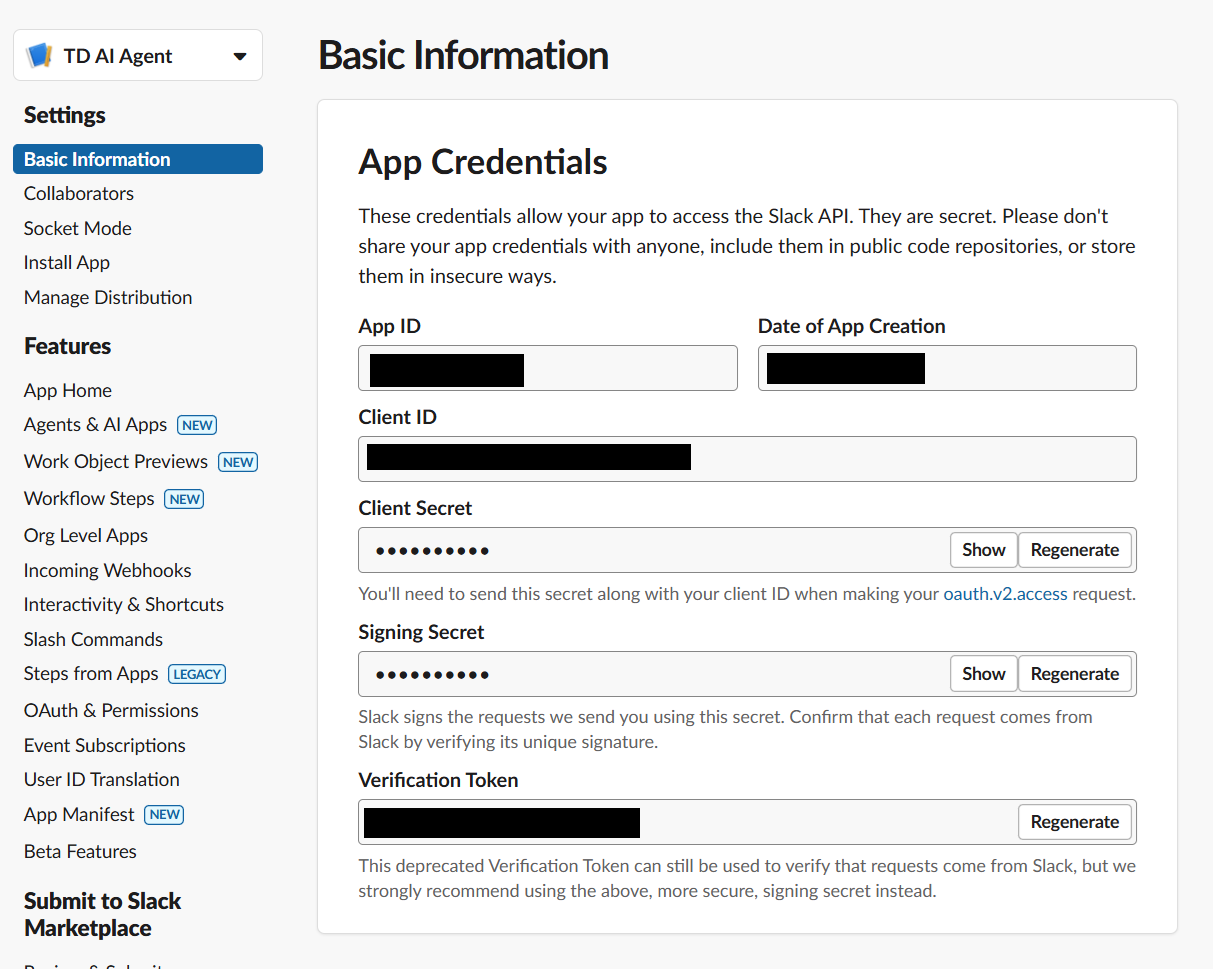Image resolution: width=1213 pixels, height=969 pixels.
Task: Click the App ID field
Action: [548, 368]
